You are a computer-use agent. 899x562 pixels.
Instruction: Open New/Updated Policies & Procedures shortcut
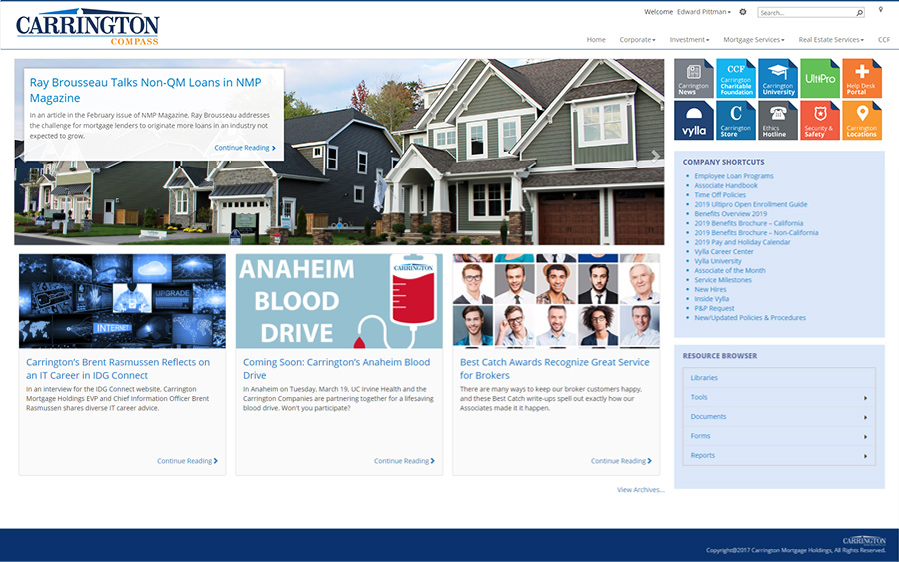750,318
